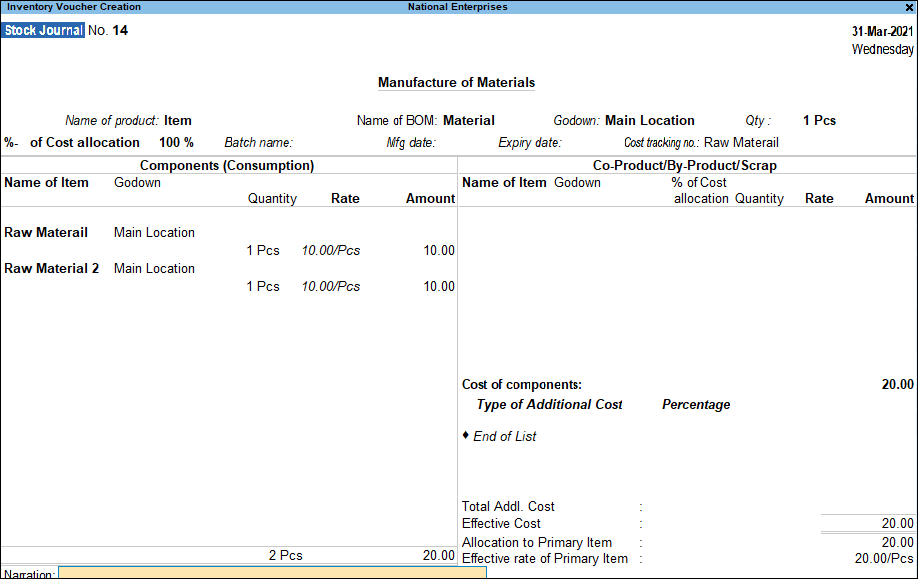Close the Inventory Voucher Creation window
The height and width of the screenshot is (579, 918).
click(x=908, y=7)
